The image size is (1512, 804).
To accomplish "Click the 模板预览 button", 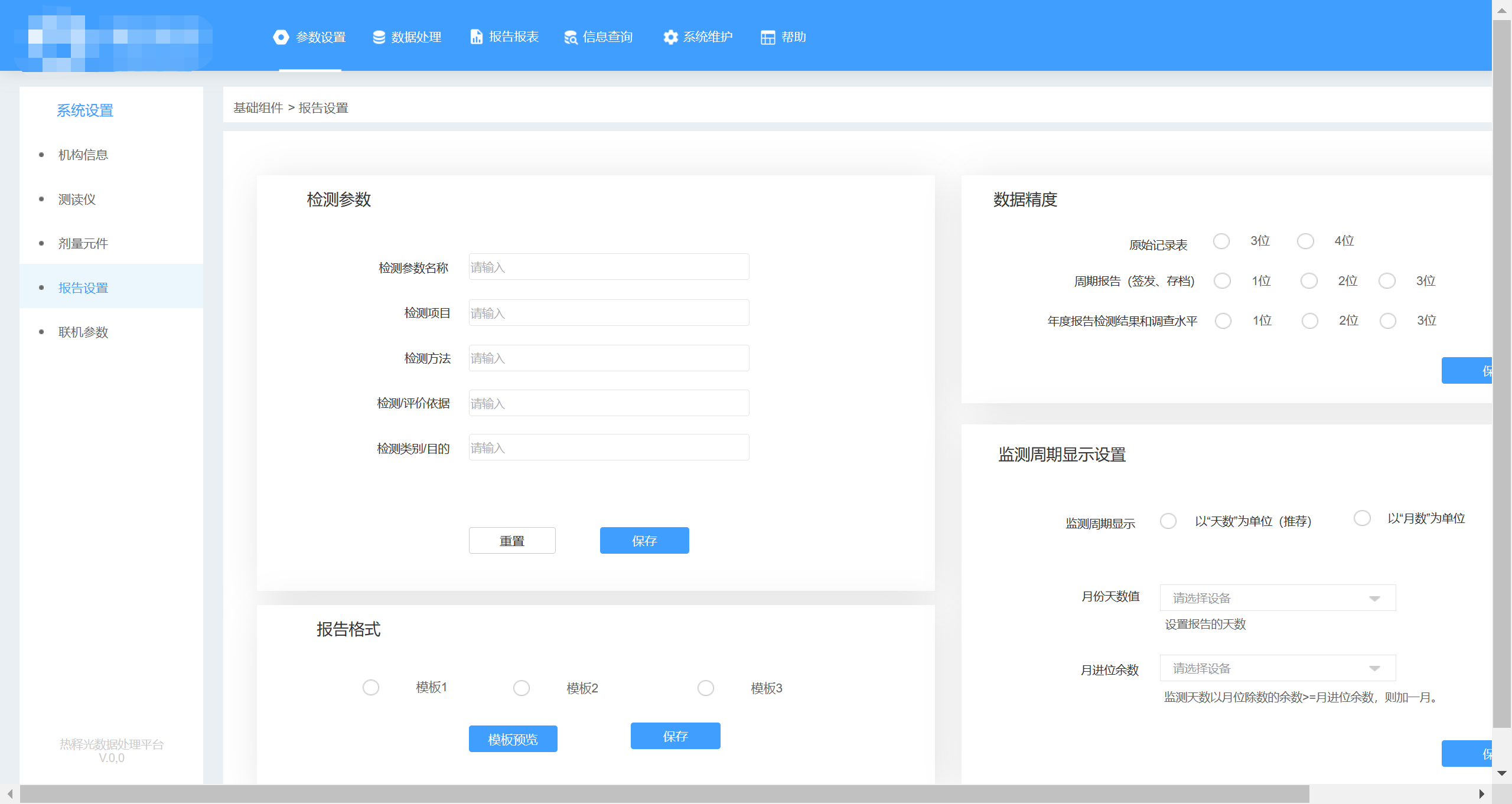I will 513,739.
